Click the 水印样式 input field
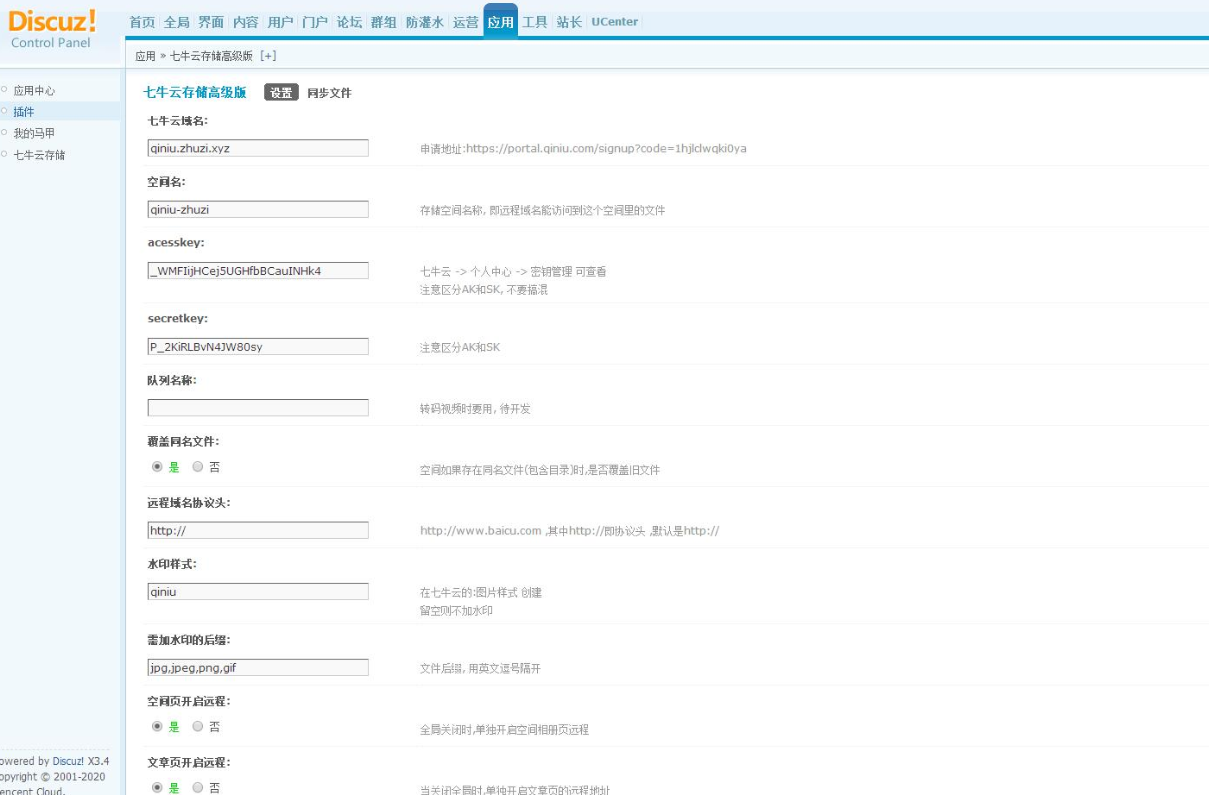This screenshot has height=795, width=1209. (258, 591)
